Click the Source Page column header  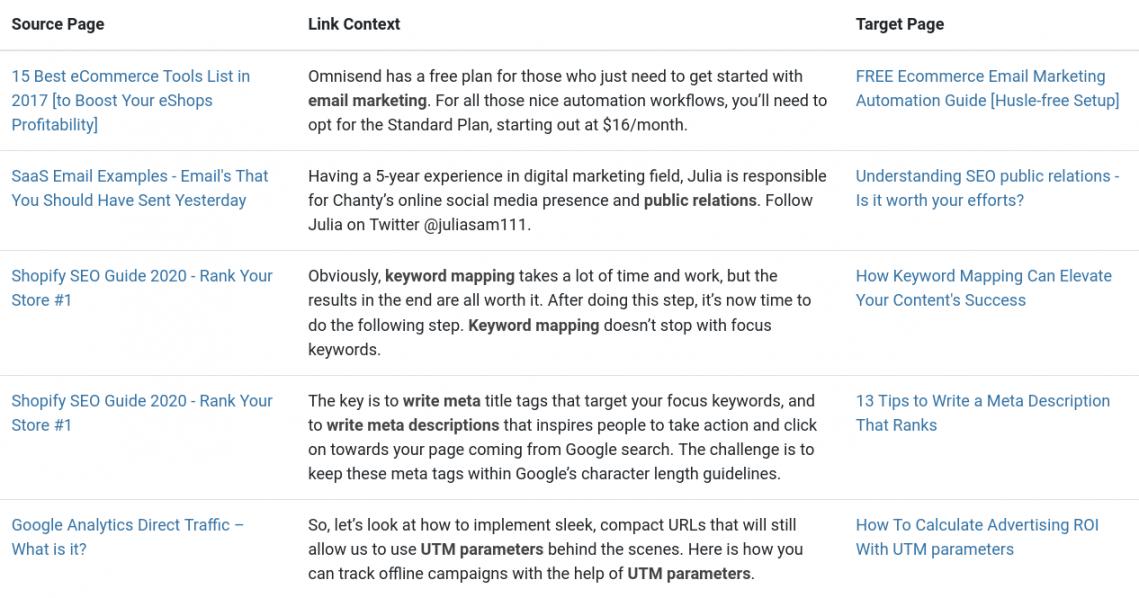[58, 24]
